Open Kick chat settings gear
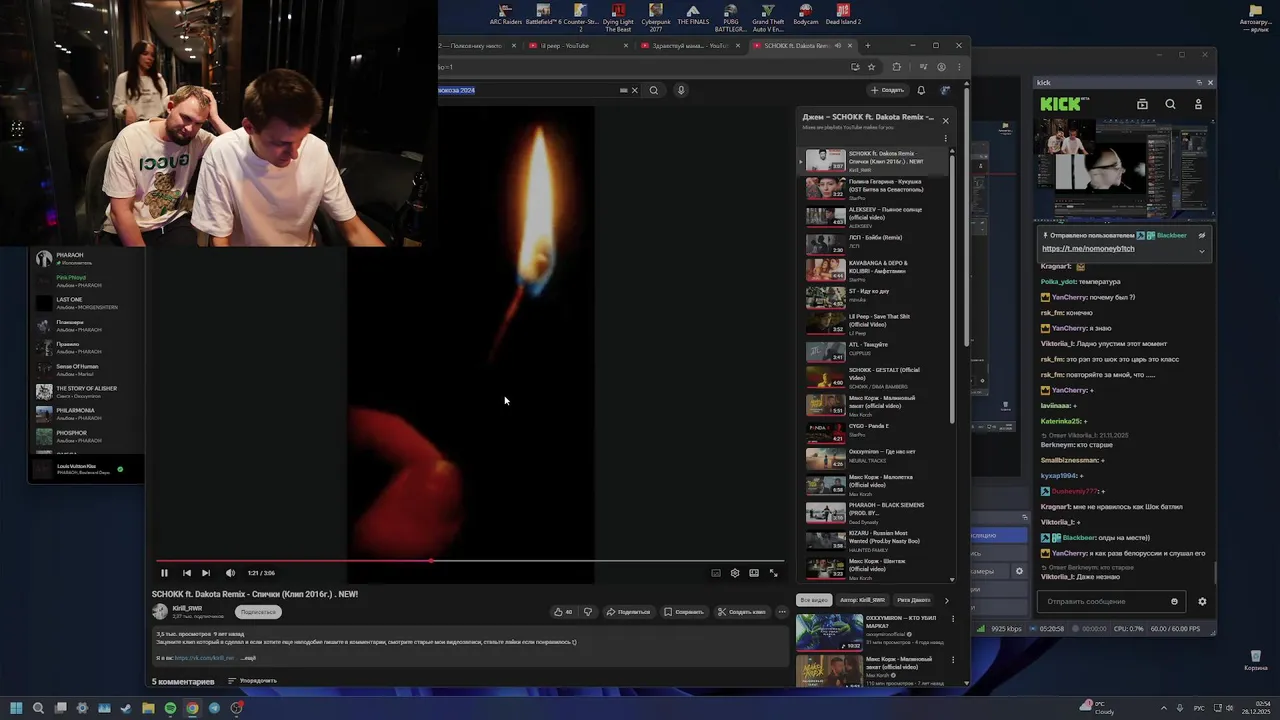This screenshot has height=720, width=1280. click(x=1202, y=602)
